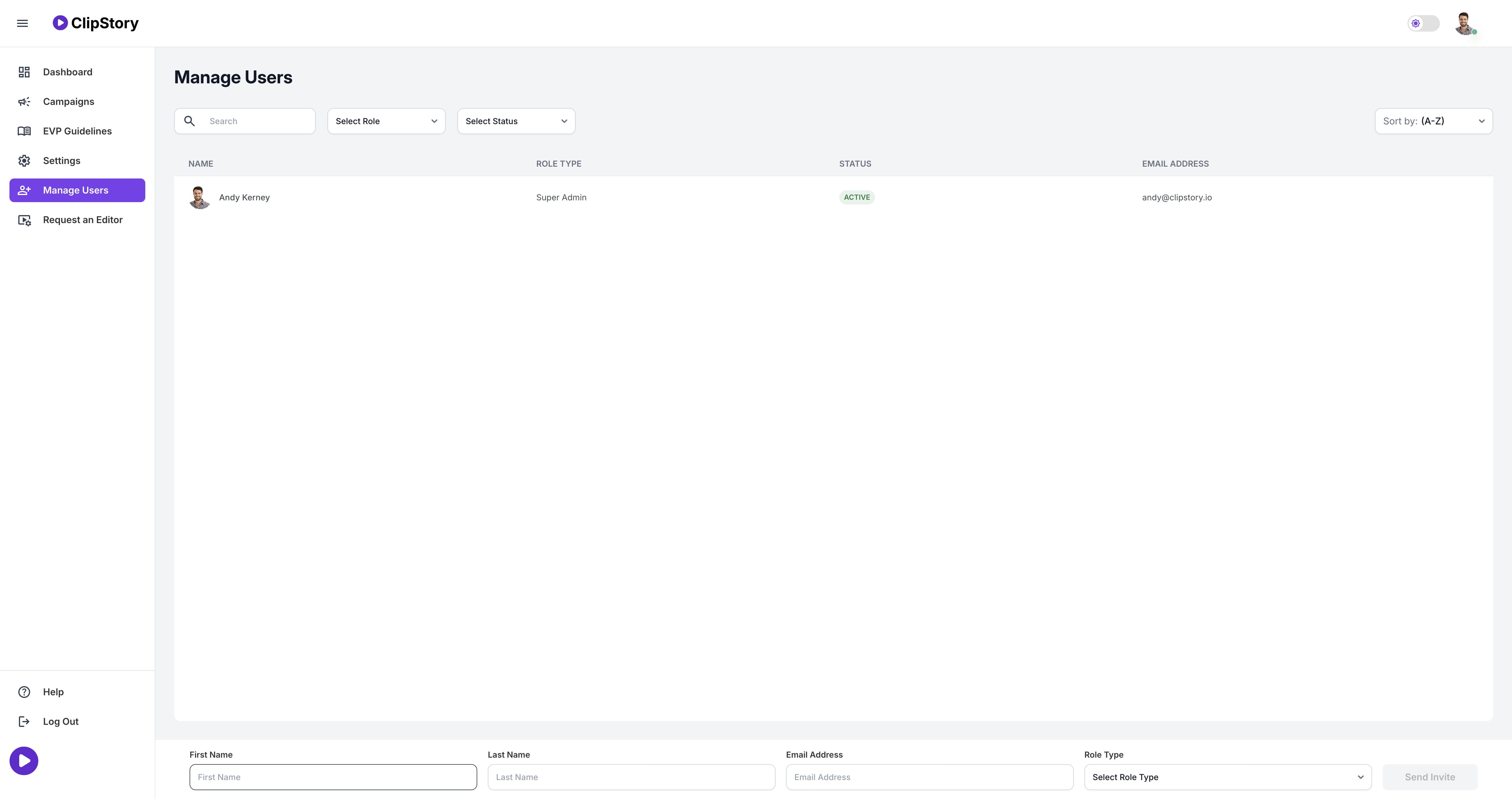Screen dimensions: 1512x799
Task: Click the Help question mark icon
Action: click(24, 692)
